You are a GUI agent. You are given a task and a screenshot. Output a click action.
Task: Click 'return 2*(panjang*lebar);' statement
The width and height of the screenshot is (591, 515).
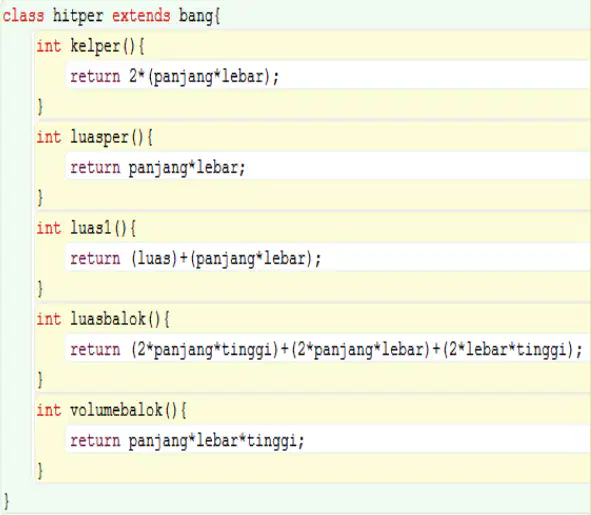click(175, 77)
